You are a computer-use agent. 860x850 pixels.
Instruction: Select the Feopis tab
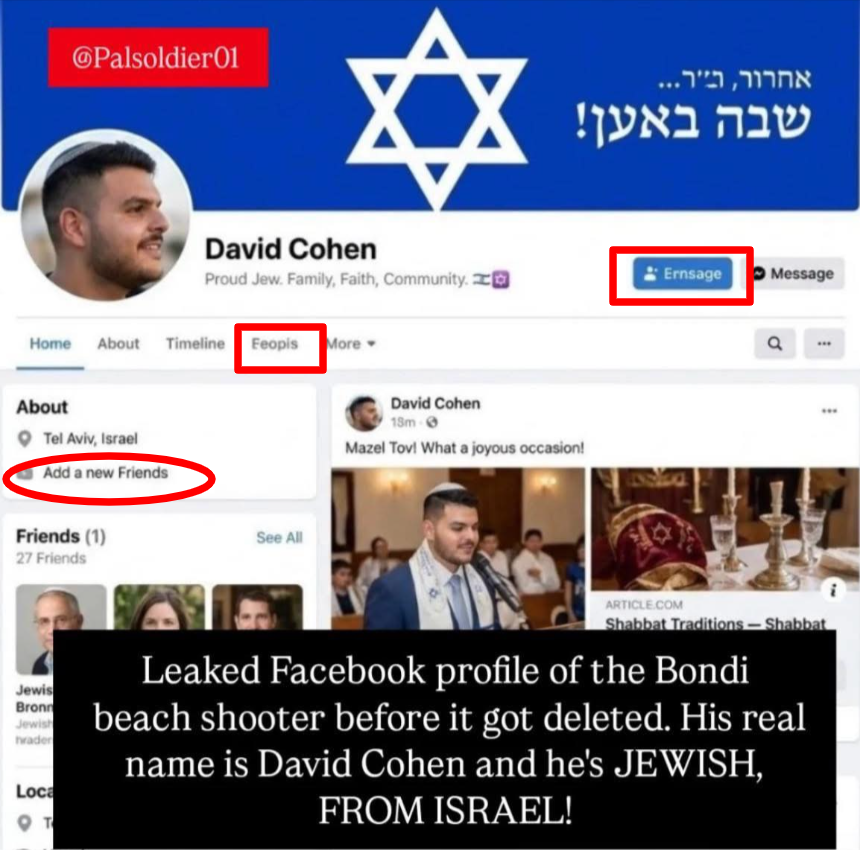(x=274, y=344)
